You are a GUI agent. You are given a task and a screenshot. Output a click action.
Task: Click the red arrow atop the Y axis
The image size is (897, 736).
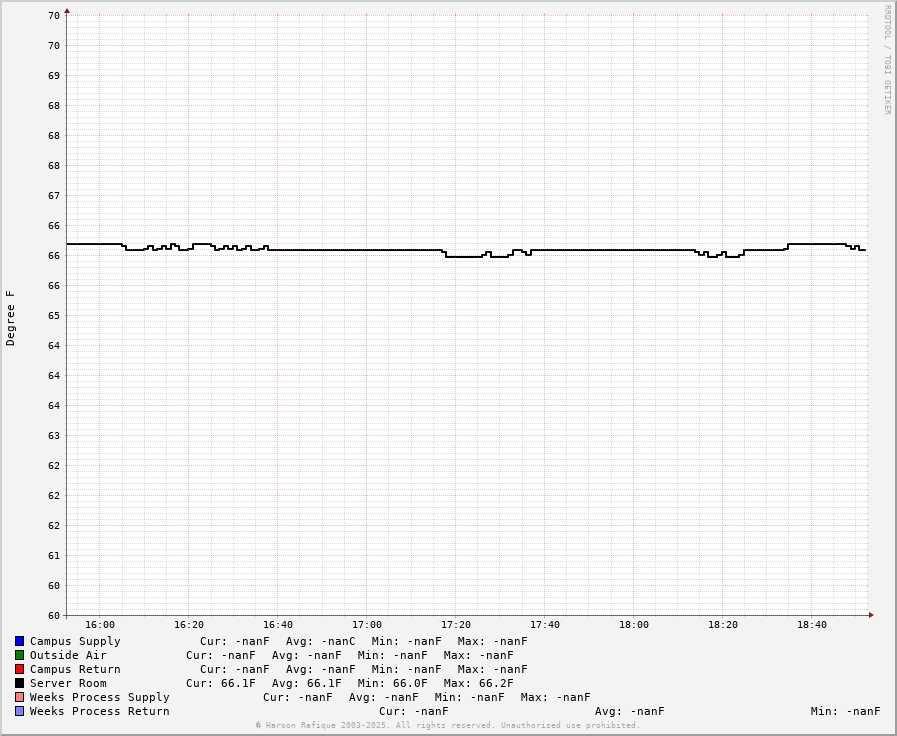67,11
